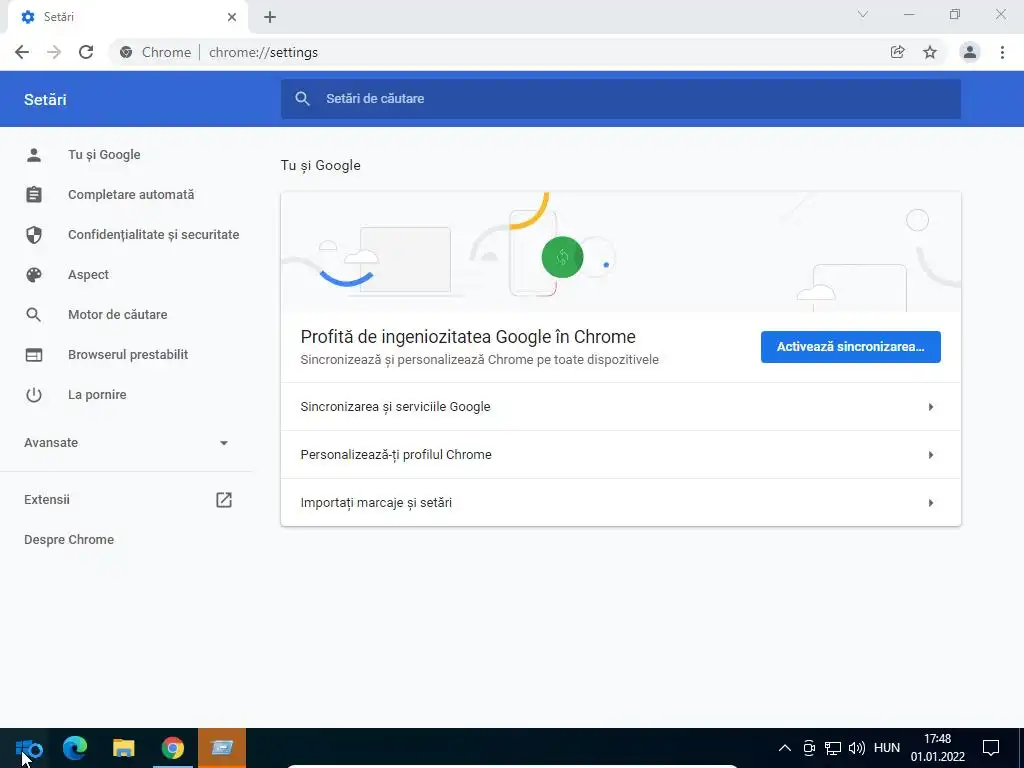Viewport: 1024px width, 768px height.
Task: Expand Sincronizarea și serviciile Google arrow
Action: point(931,407)
